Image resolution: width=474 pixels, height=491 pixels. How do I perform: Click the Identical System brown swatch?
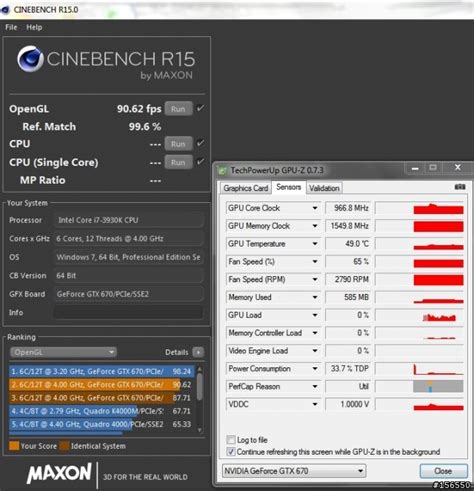64,446
